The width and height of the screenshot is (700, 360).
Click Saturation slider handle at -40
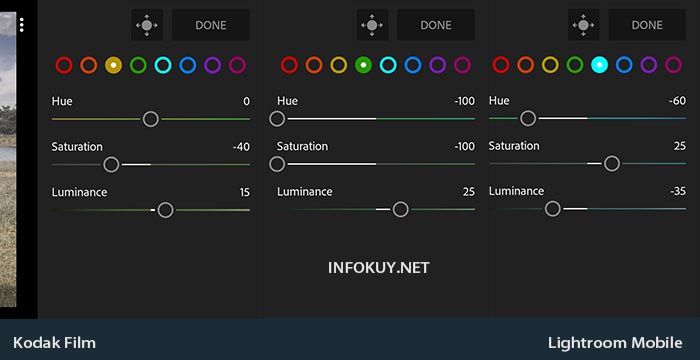pos(111,165)
